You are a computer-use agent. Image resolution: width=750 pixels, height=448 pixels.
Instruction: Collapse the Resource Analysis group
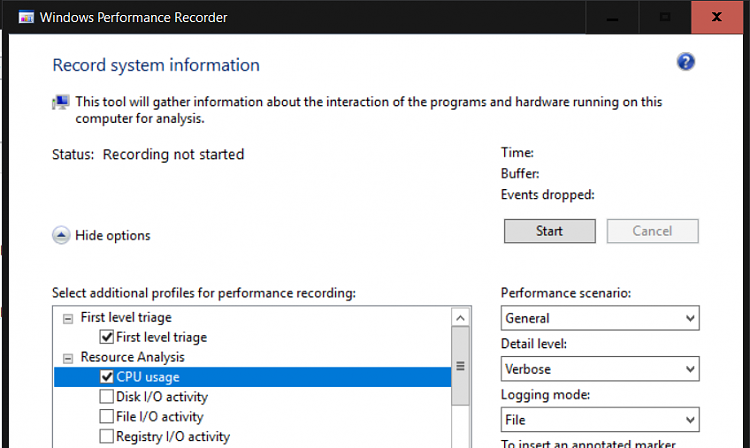[x=68, y=358]
